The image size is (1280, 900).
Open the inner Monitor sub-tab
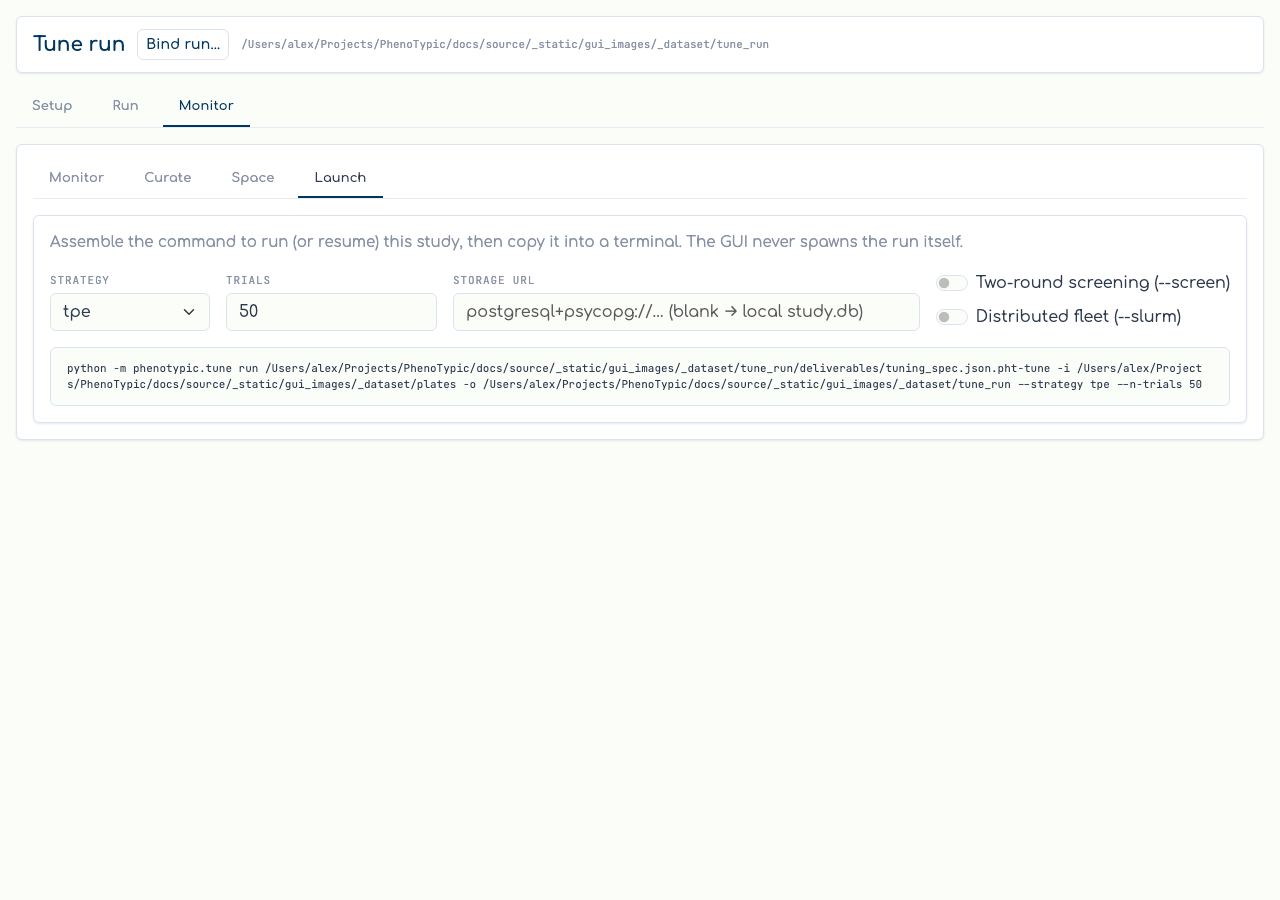point(76,177)
